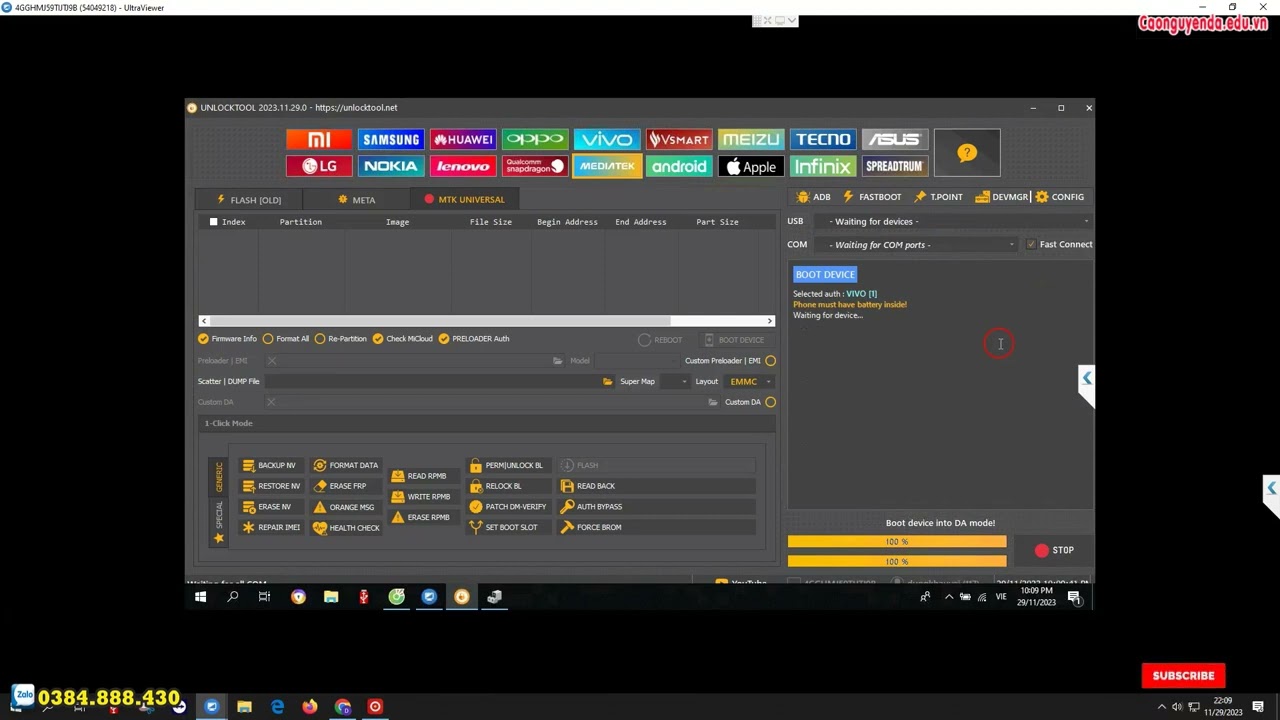Viewport: 1280px width, 720px height.
Task: Click the Scatter file browse folder icon
Action: pyautogui.click(x=607, y=381)
